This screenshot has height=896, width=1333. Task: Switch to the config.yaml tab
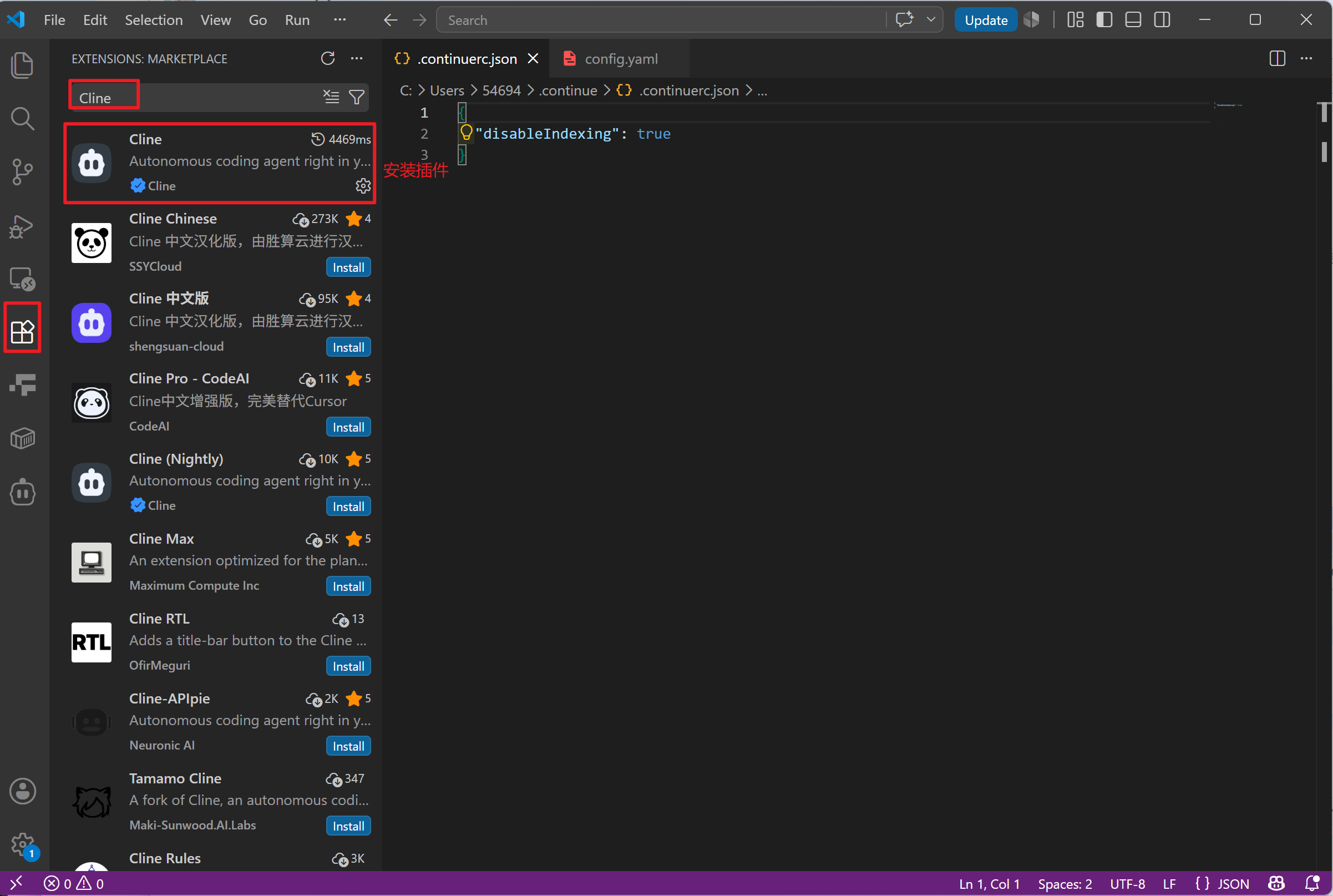point(621,59)
